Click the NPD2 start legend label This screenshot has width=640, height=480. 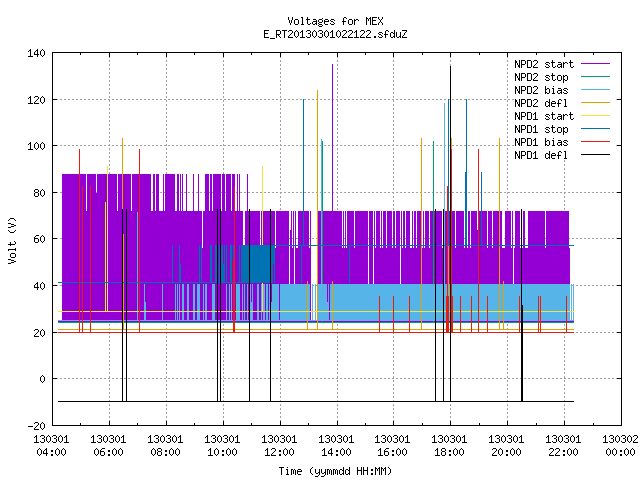coord(544,64)
